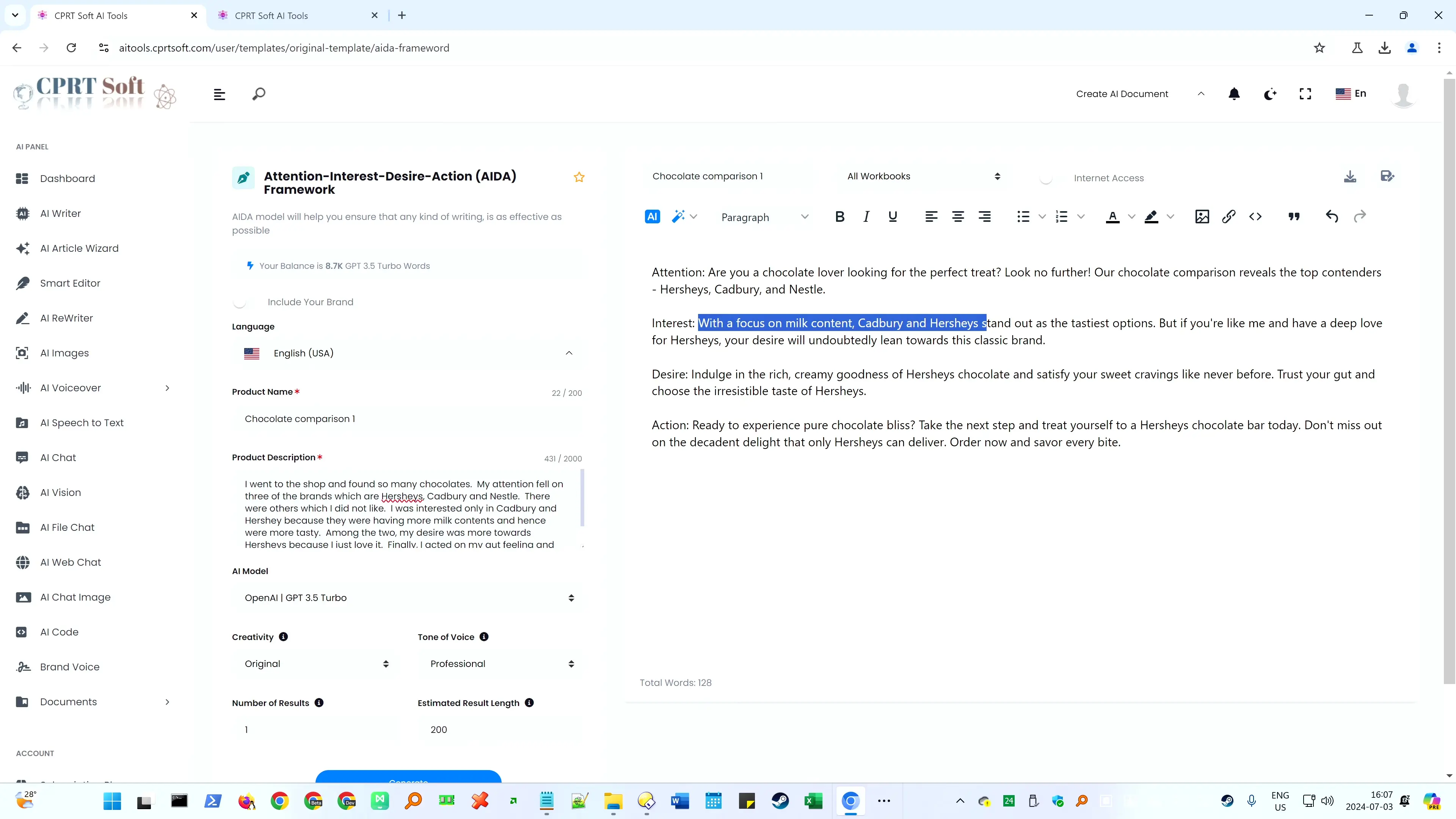Enter fullscreen mode
Viewport: 1456px width, 819px height.
point(1305,94)
